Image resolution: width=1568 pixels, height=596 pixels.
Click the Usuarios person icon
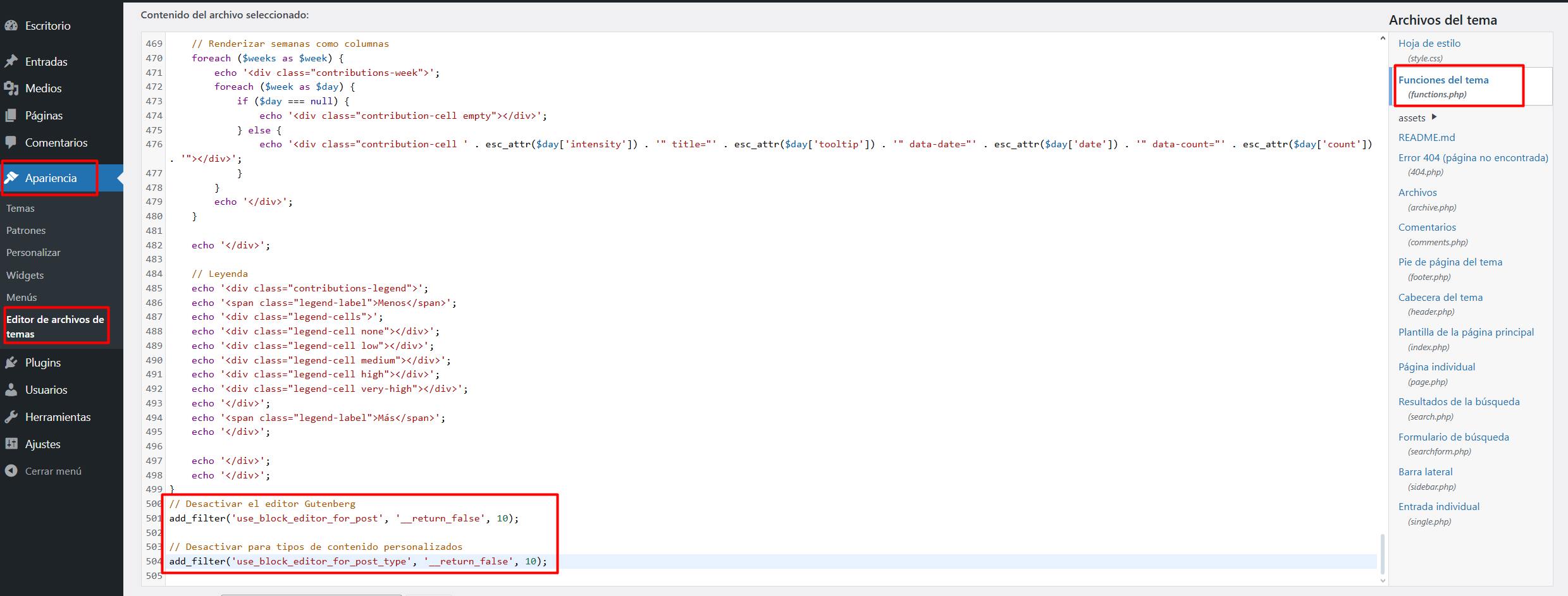(11, 390)
